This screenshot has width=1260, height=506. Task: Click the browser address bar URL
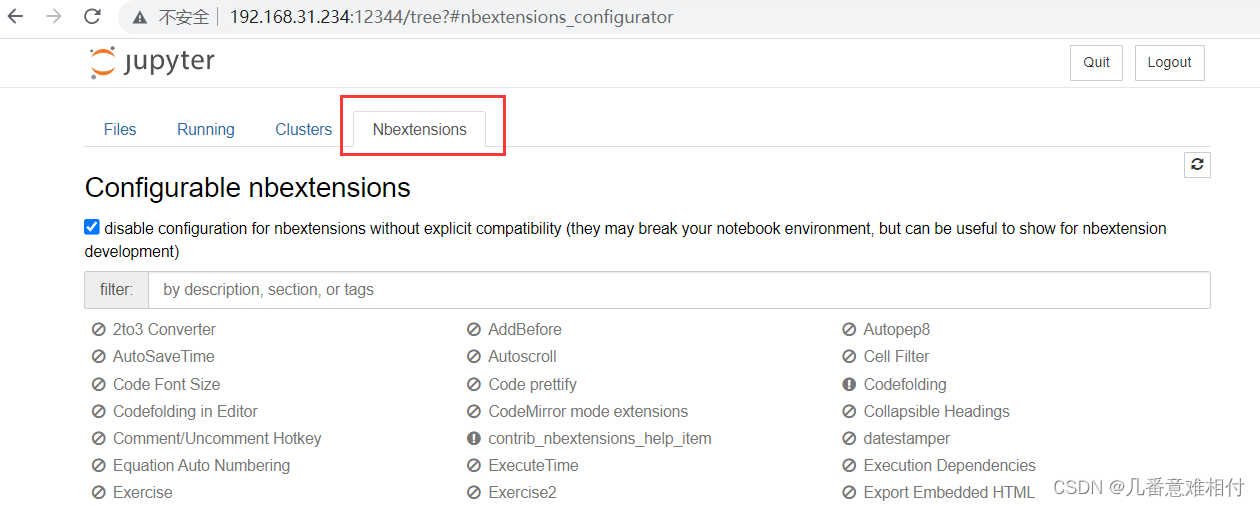click(451, 17)
